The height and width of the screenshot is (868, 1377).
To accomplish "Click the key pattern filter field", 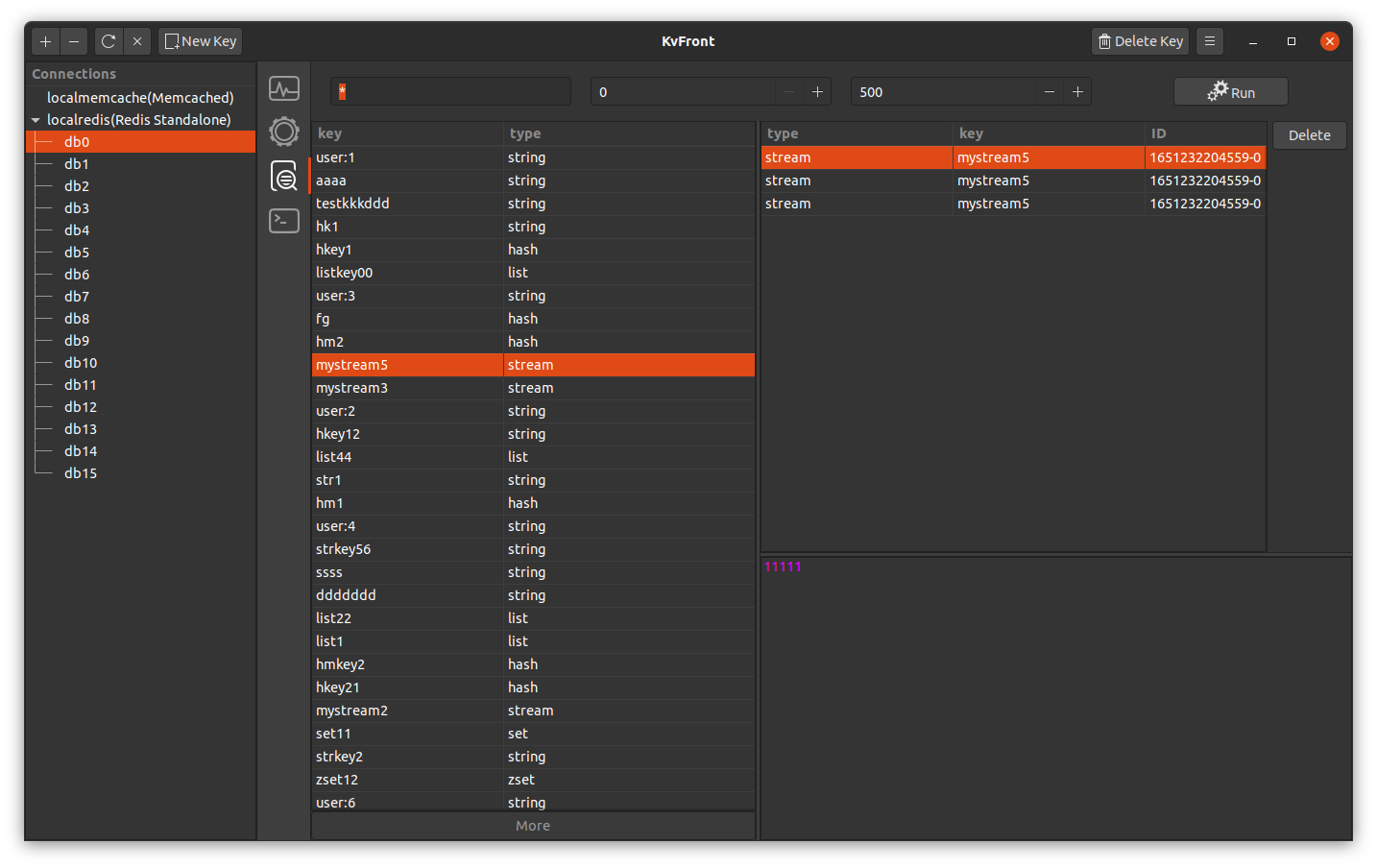I will tap(450, 92).
